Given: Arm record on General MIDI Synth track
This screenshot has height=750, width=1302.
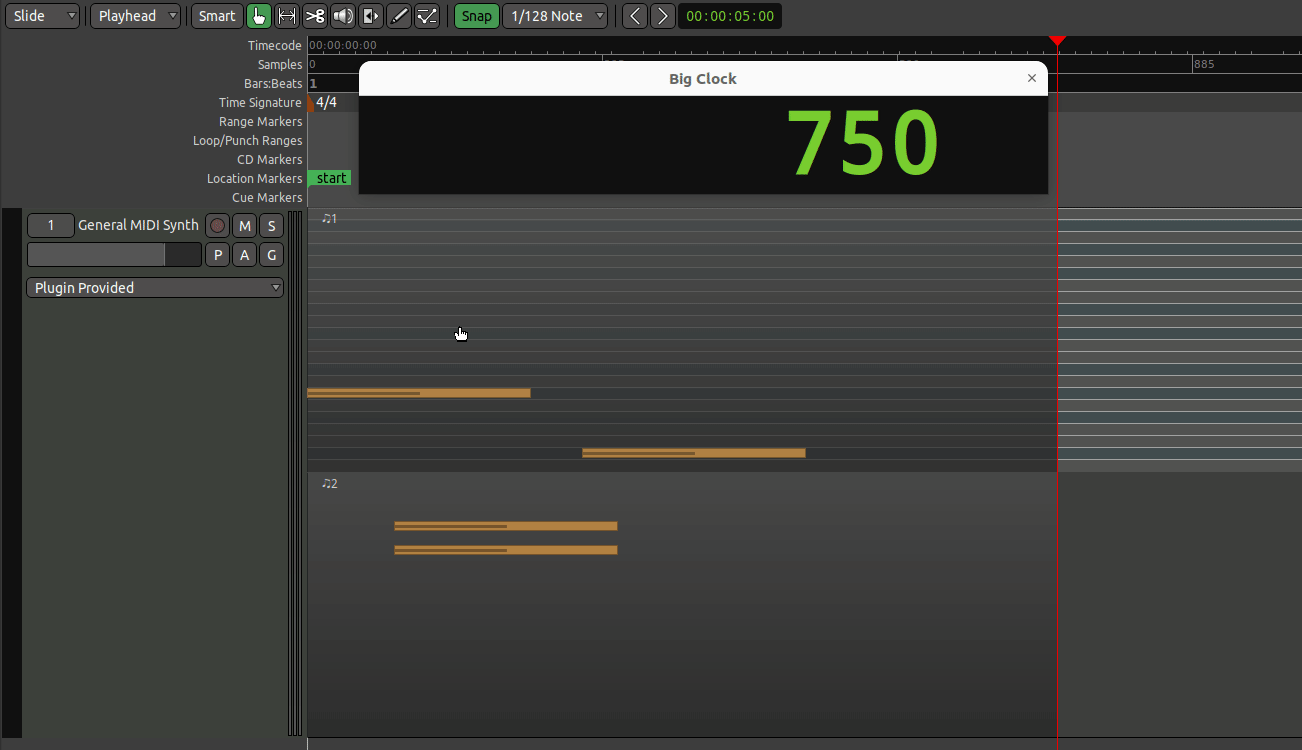Looking at the screenshot, I should tap(218, 226).
